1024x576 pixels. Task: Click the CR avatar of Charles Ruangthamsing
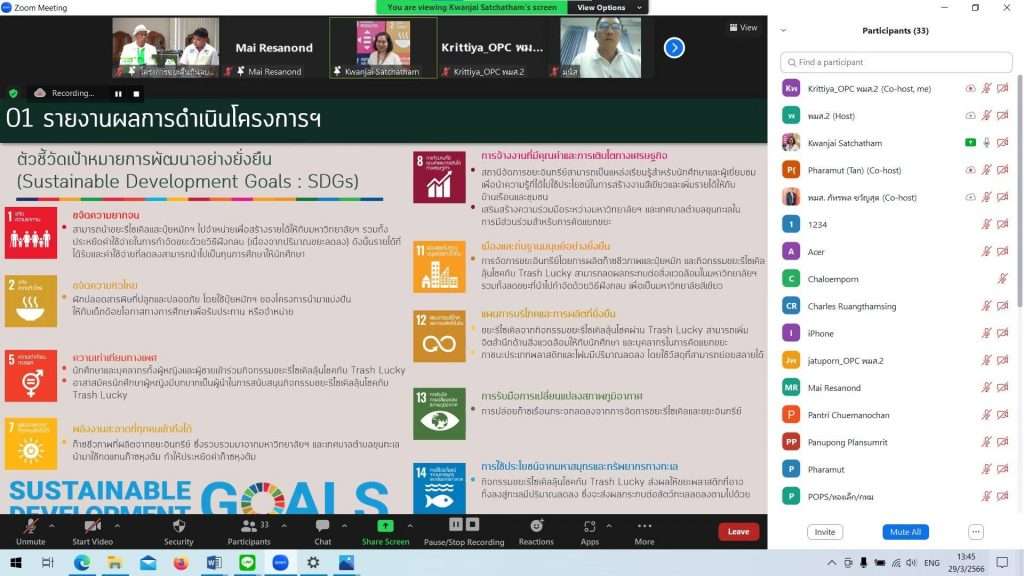[791, 306]
